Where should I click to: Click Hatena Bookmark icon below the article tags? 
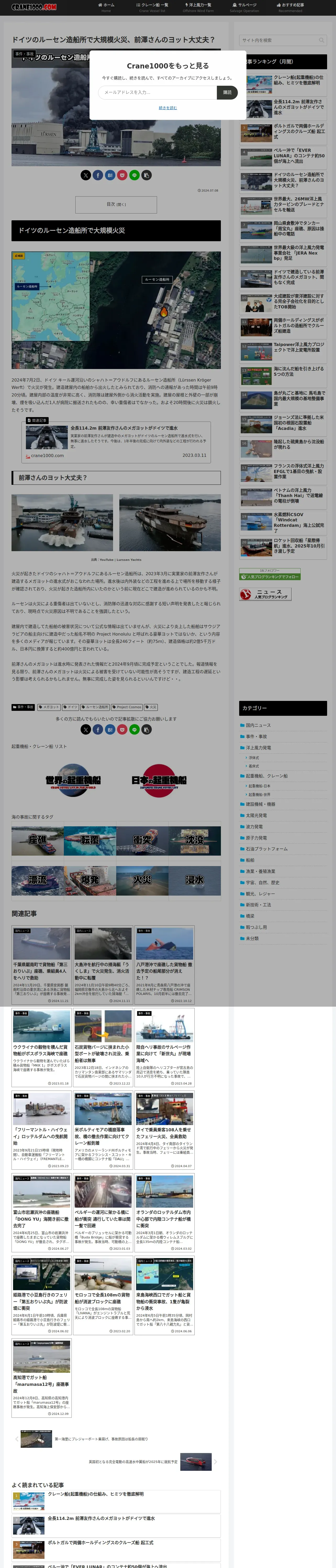point(110,729)
